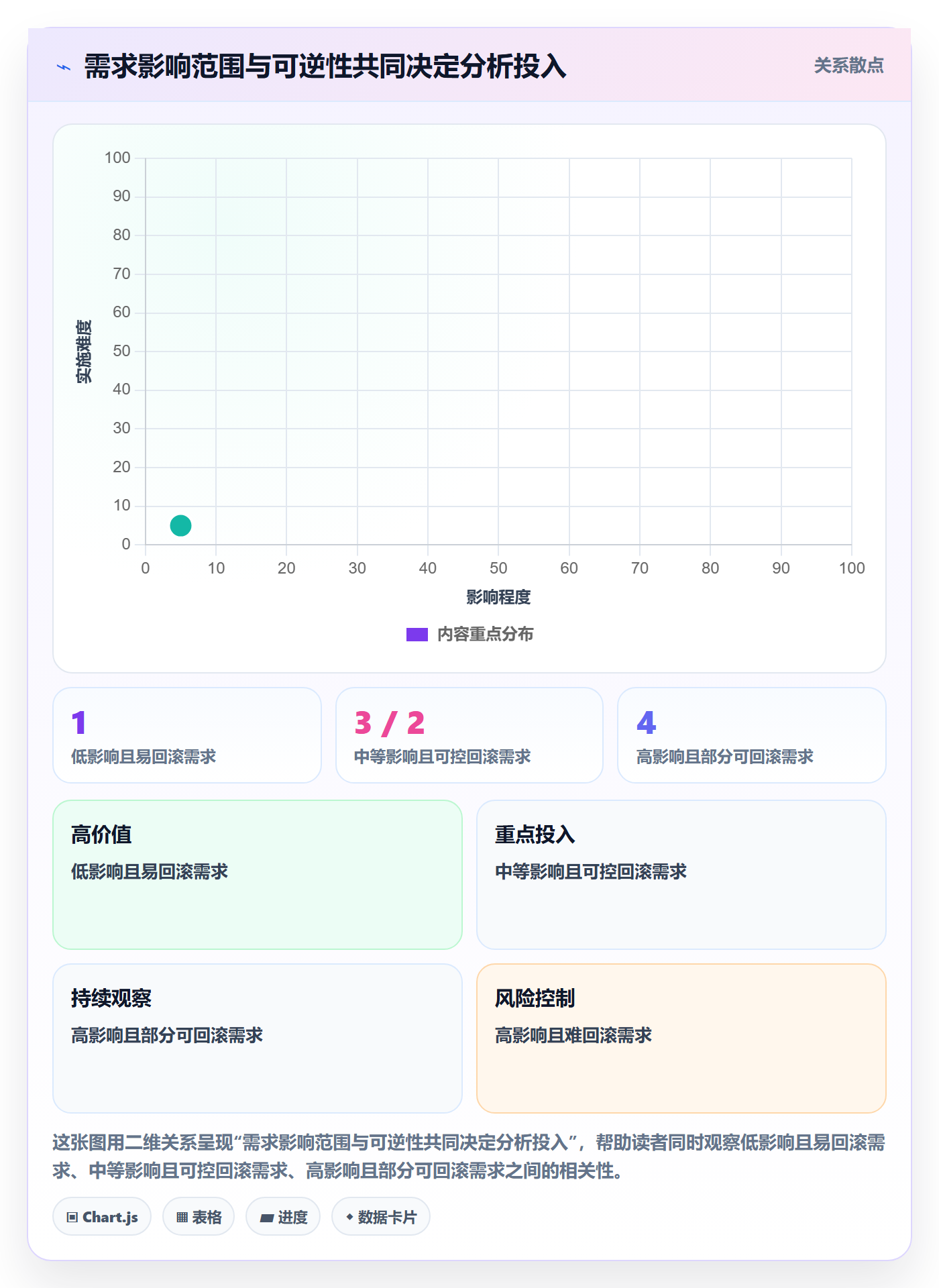Select the stat card showing 3 / 2

pyautogui.click(x=469, y=735)
